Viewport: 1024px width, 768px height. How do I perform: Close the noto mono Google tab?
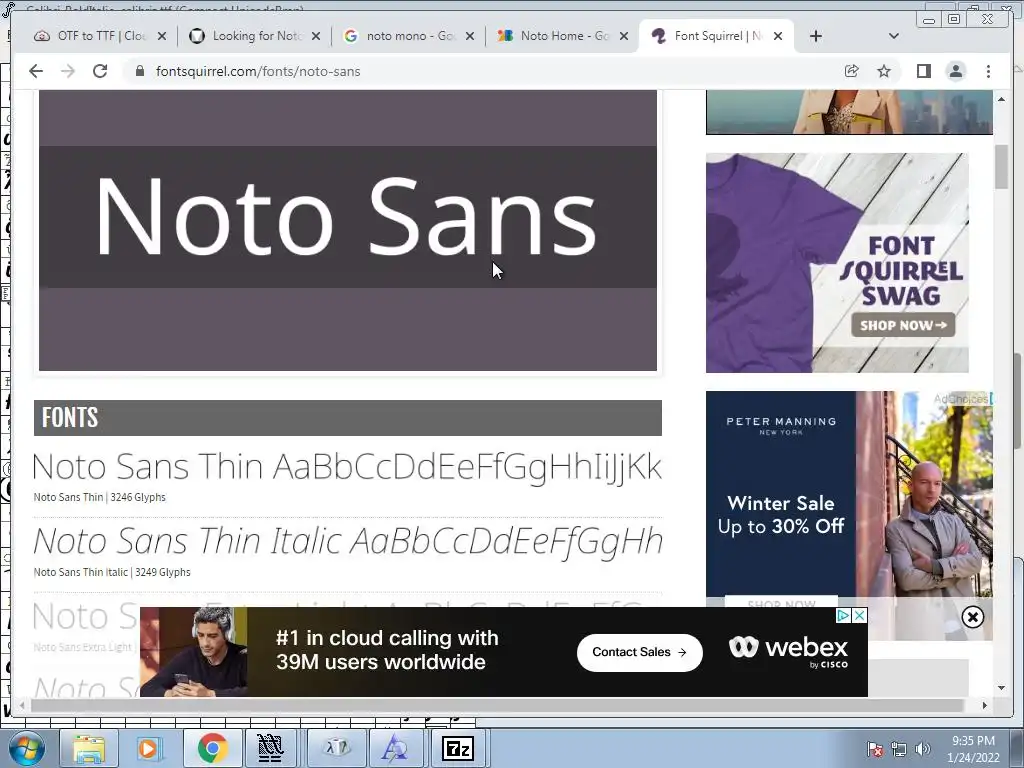pyautogui.click(x=470, y=36)
